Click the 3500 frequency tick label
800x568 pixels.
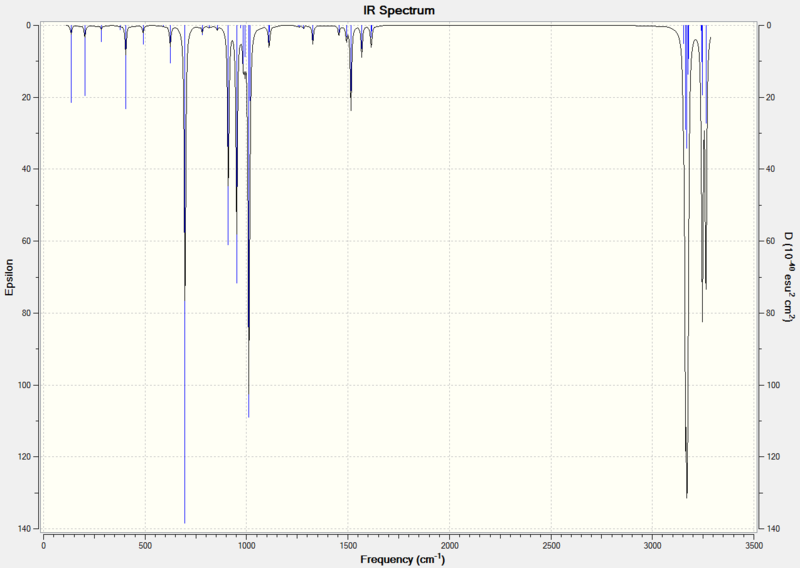(x=754, y=546)
